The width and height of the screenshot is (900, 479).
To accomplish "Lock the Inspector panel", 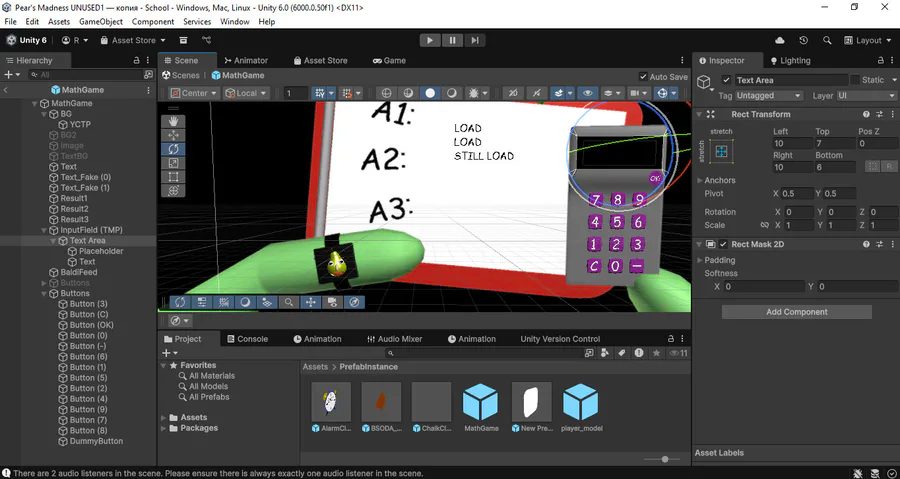I will pyautogui.click(x=880, y=60).
